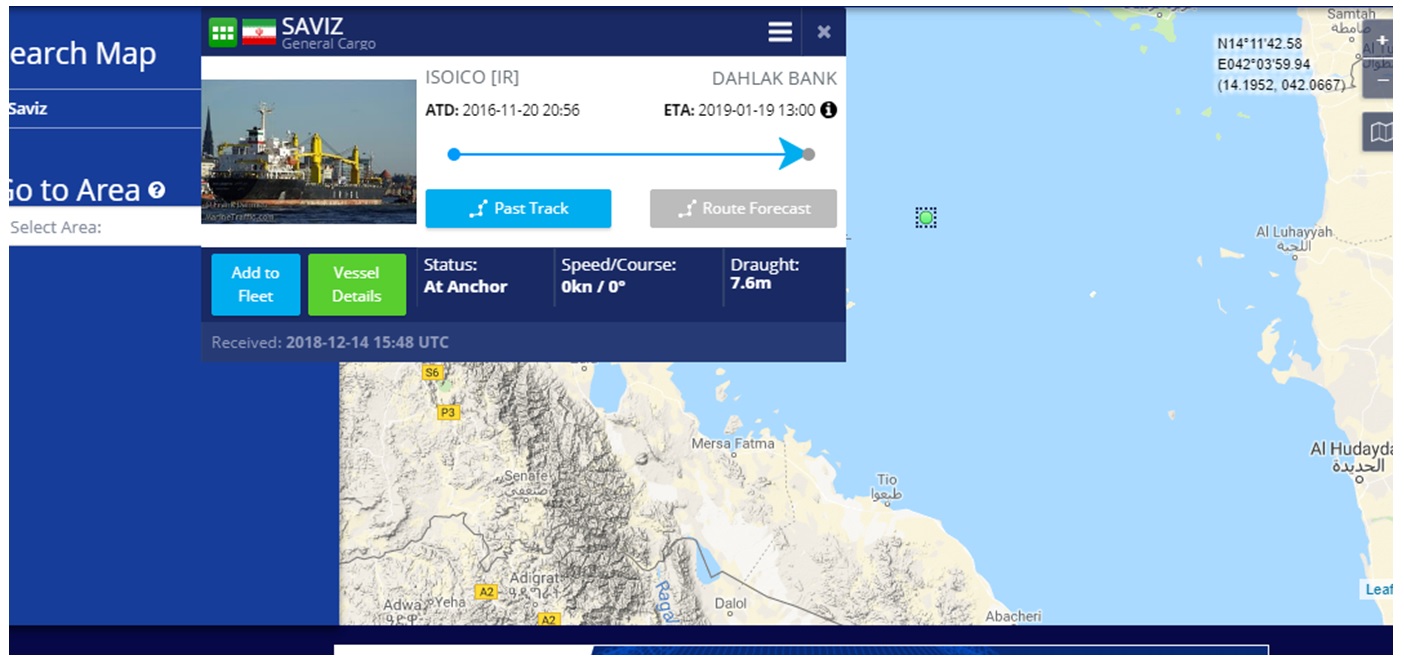Viewport: 1404px width, 667px height.
Task: Click the At Anchor status text
Action: (x=465, y=287)
